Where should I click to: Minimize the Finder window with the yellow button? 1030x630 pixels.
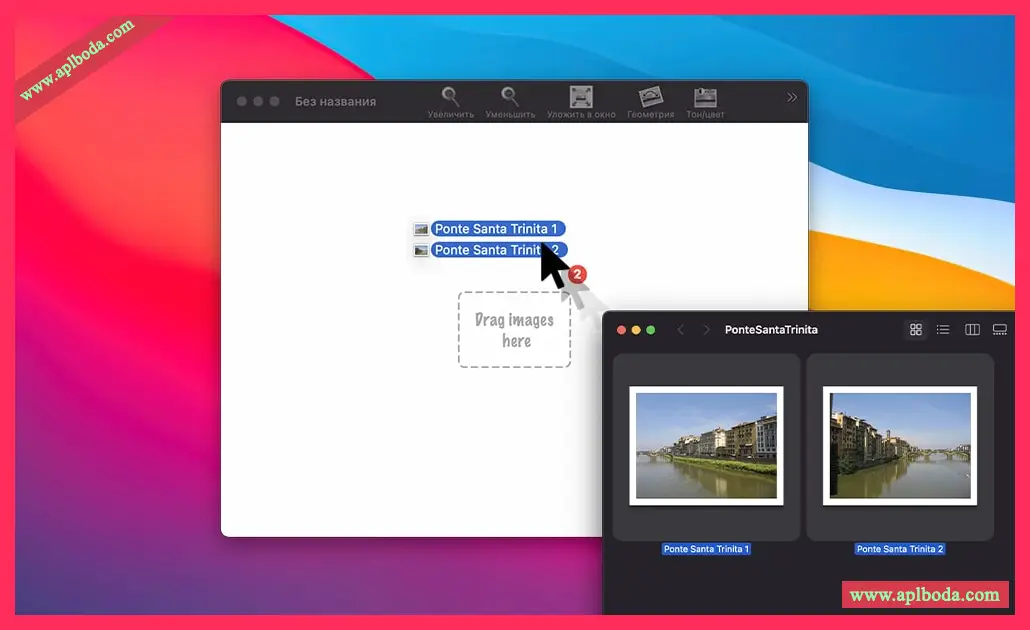636,330
